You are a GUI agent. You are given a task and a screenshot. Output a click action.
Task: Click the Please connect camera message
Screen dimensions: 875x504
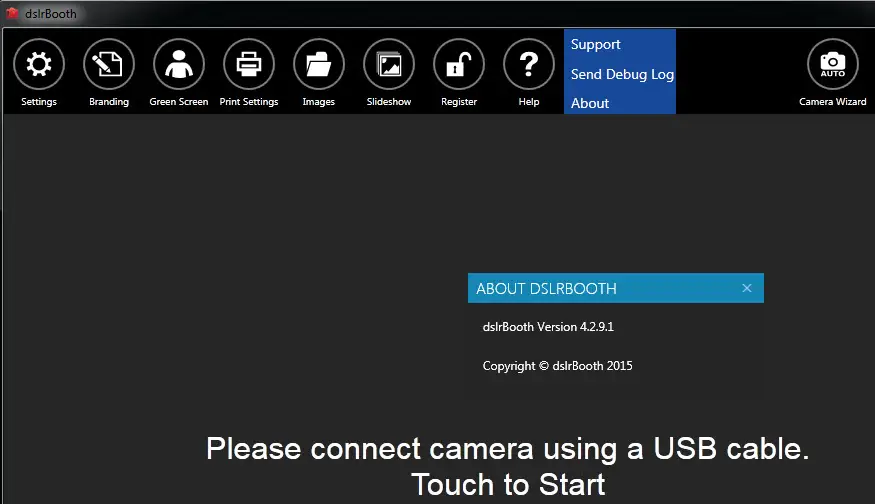pos(507,449)
